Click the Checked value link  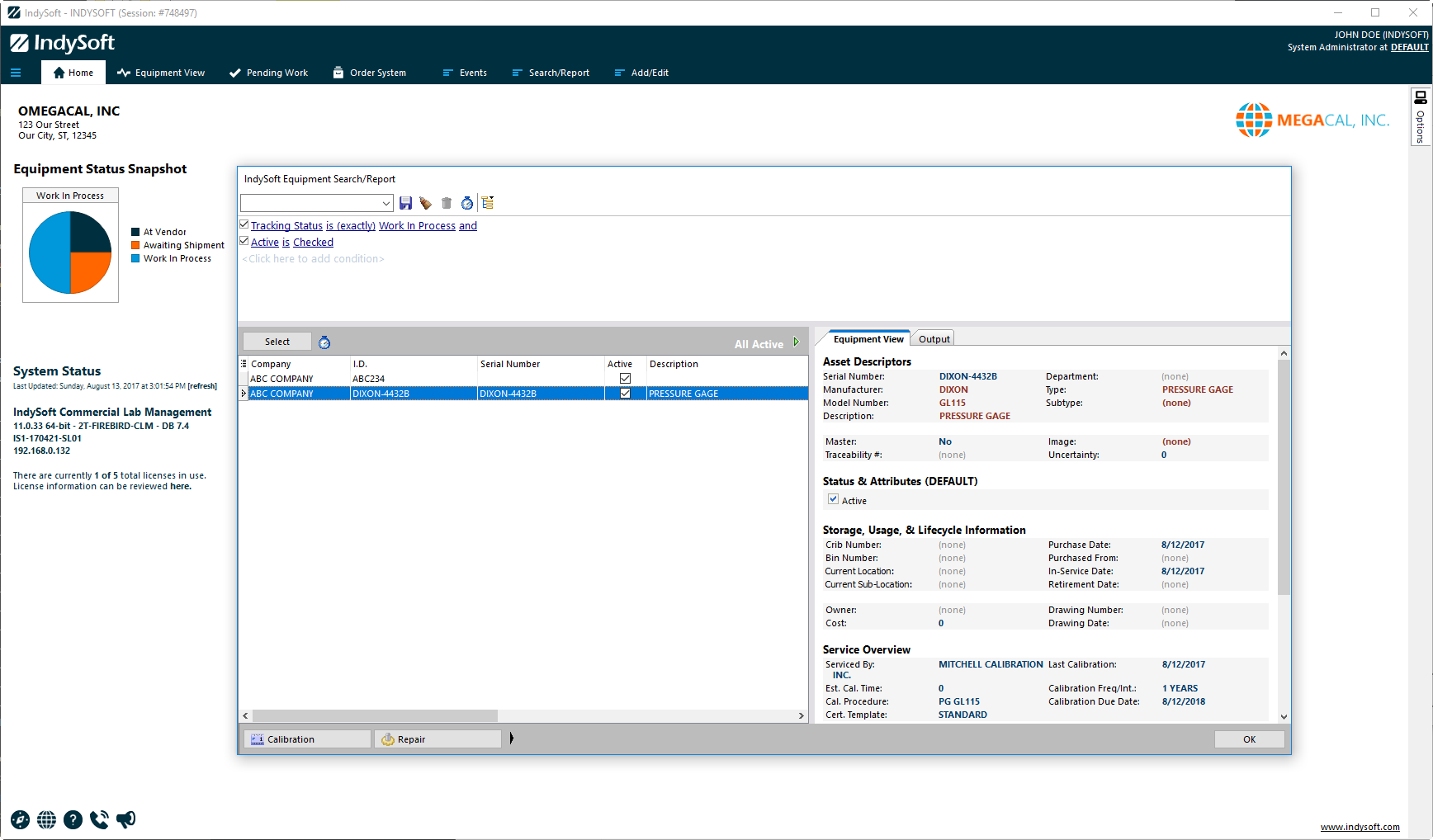tap(313, 242)
